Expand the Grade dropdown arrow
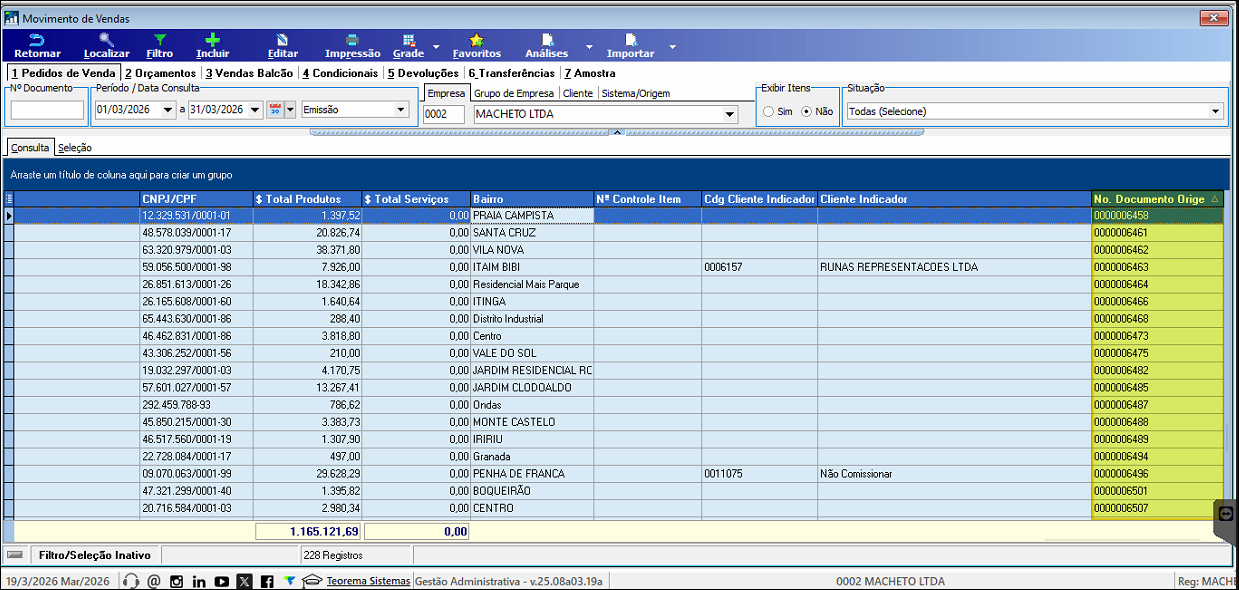 (436, 47)
